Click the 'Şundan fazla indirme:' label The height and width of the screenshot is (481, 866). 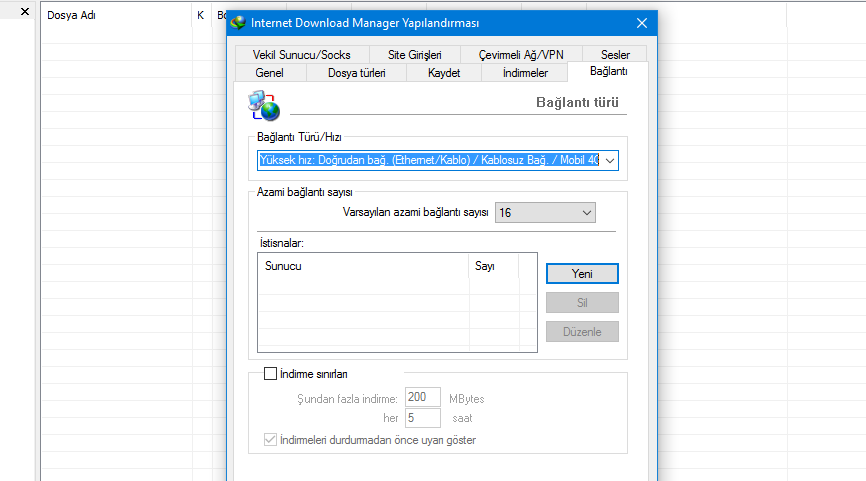point(347,399)
